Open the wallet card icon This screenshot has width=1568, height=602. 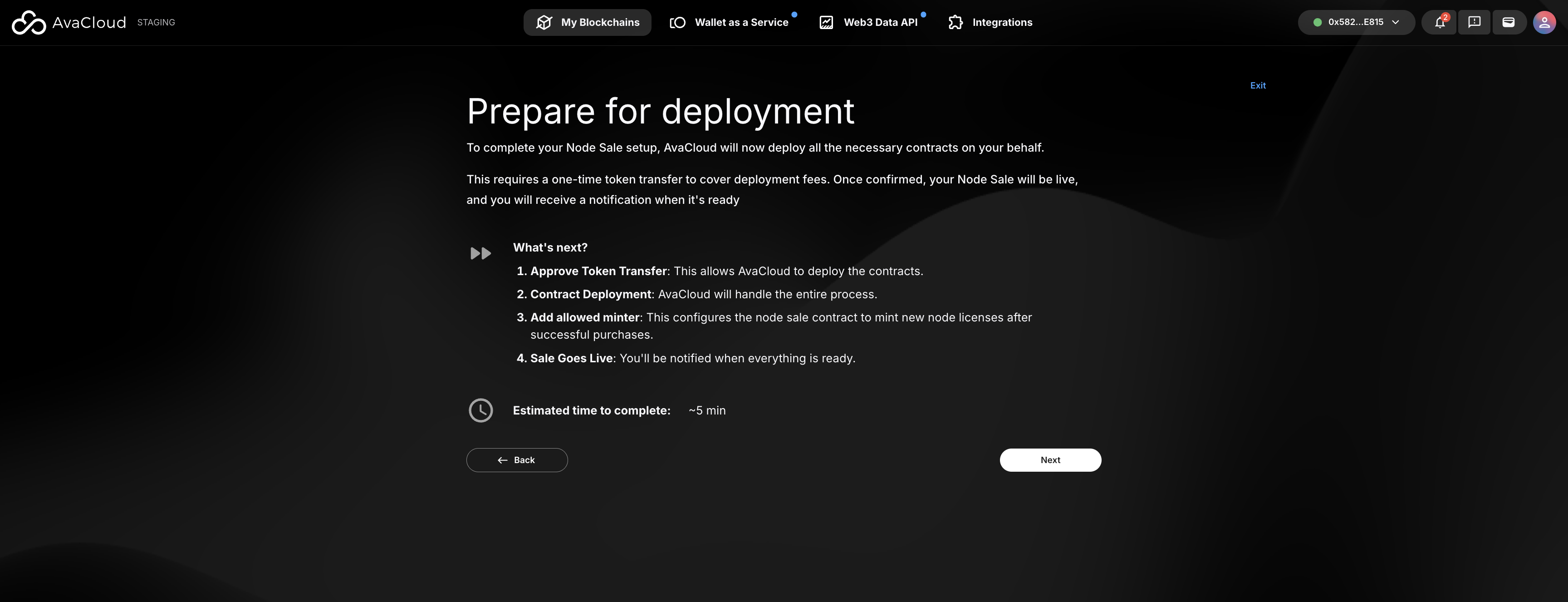pyautogui.click(x=1509, y=23)
